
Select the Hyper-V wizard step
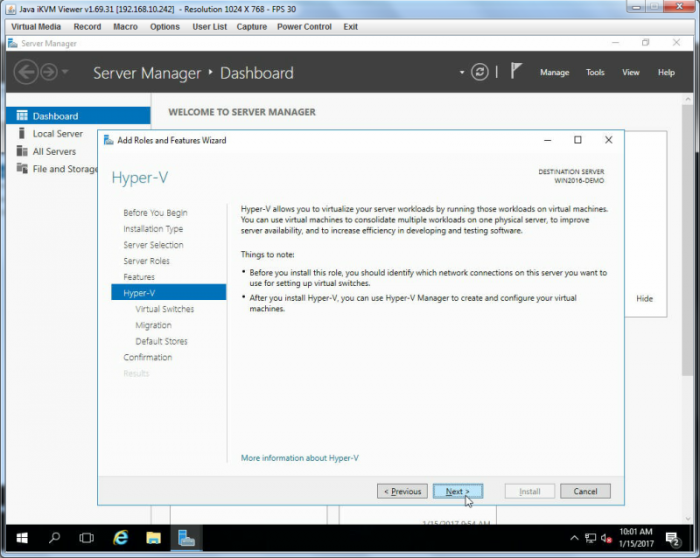(x=169, y=292)
